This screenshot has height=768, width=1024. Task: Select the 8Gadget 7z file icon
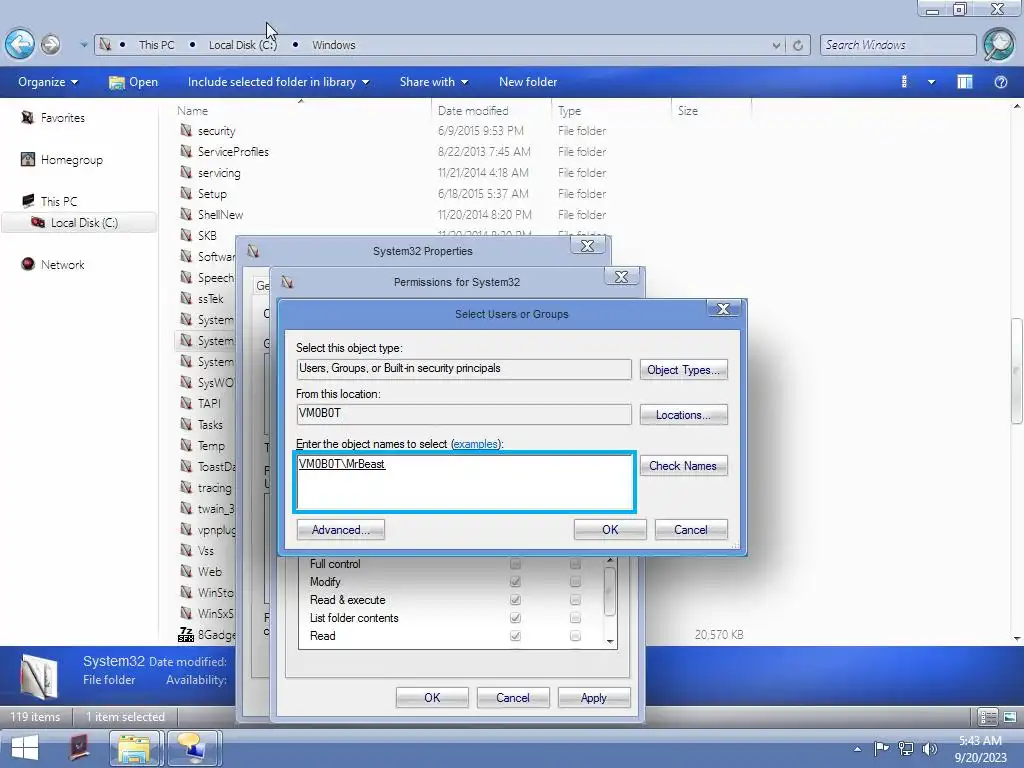[186, 634]
